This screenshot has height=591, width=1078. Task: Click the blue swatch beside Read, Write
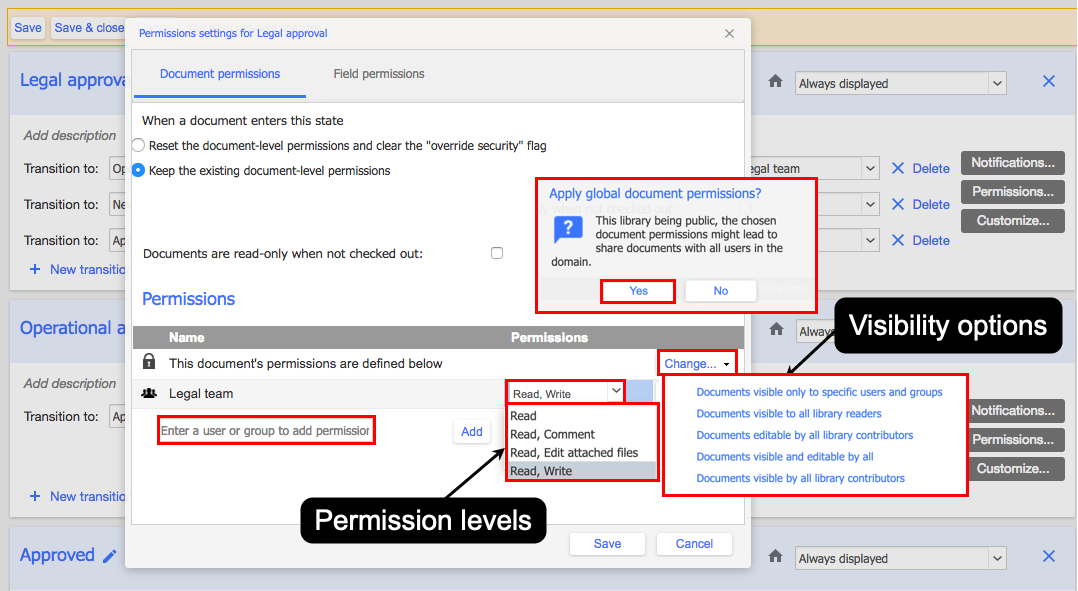(640, 392)
